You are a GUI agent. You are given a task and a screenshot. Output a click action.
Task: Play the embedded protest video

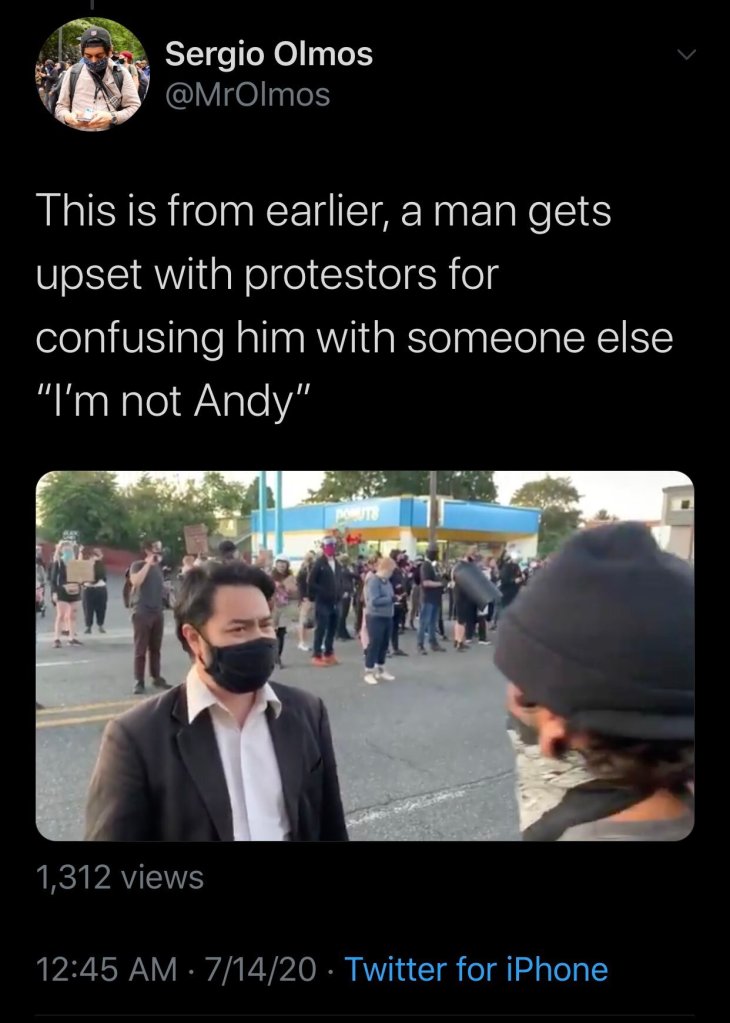click(x=365, y=656)
